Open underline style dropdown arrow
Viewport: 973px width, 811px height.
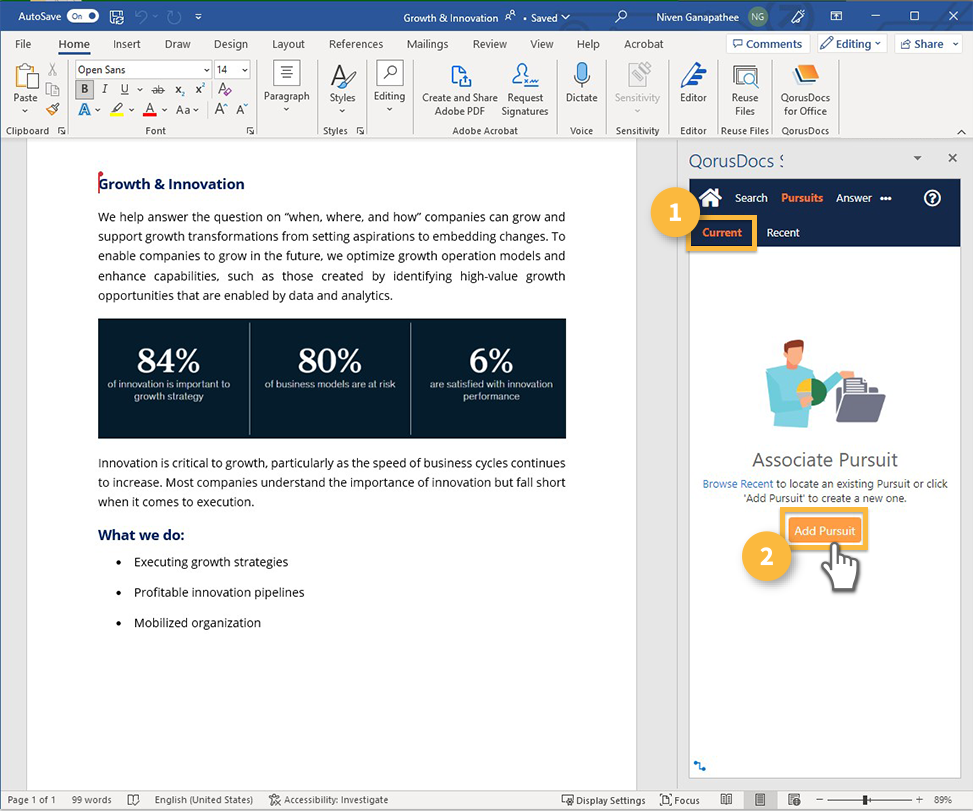140,90
